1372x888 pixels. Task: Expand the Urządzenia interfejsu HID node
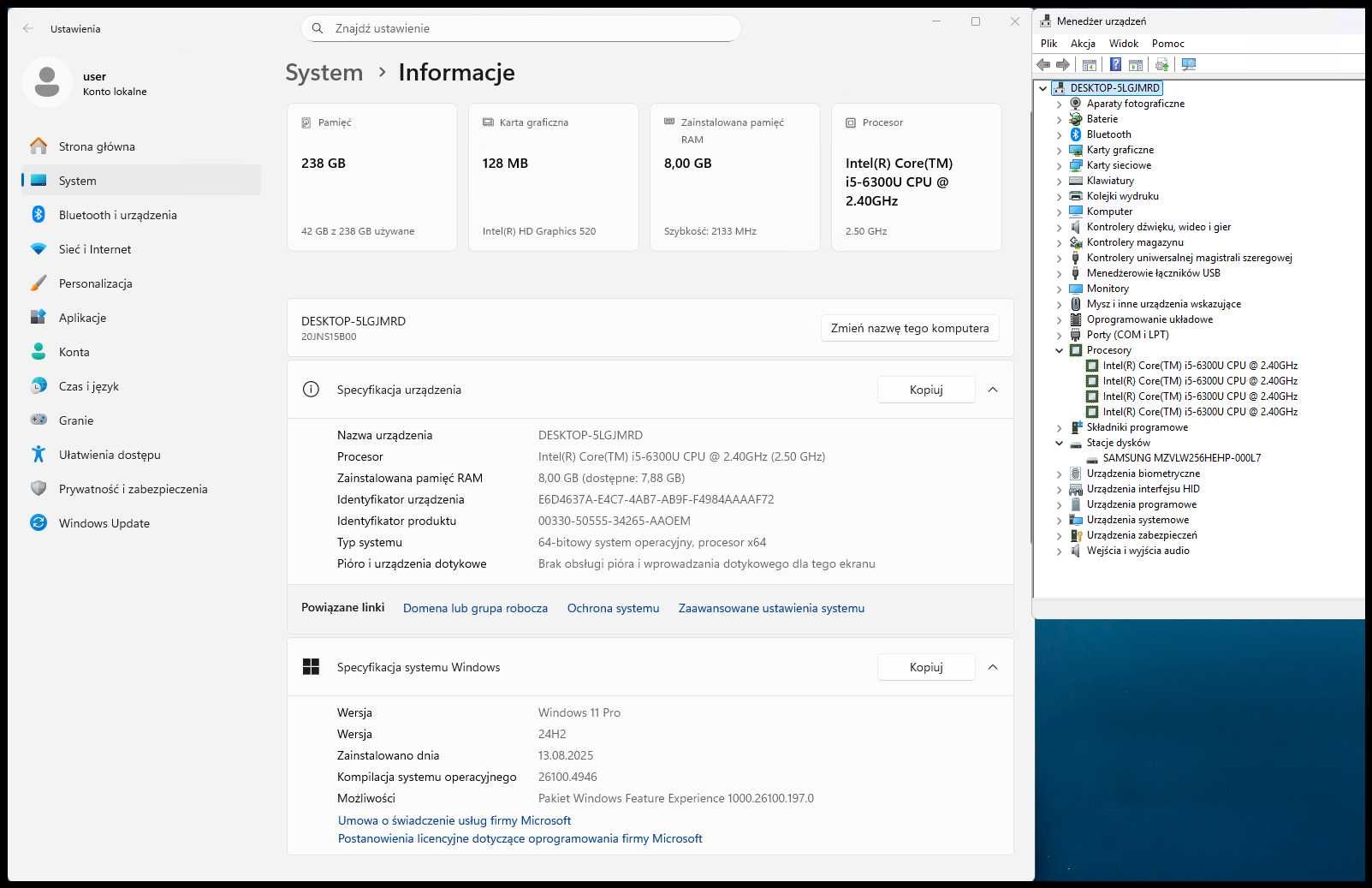point(1059,489)
